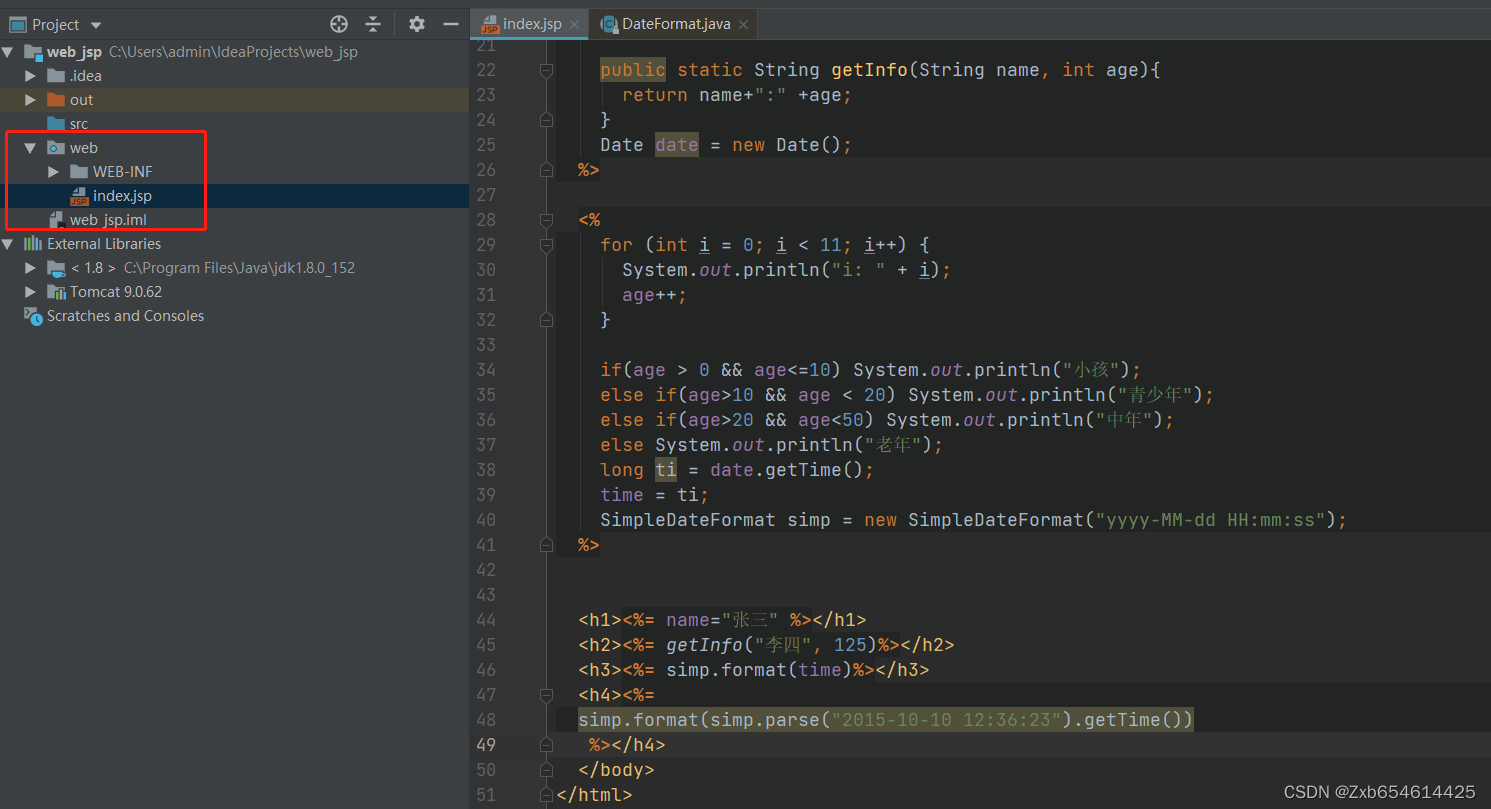This screenshot has width=1491, height=809.
Task: Collapse the web folder arrow
Action: pyautogui.click(x=30, y=148)
